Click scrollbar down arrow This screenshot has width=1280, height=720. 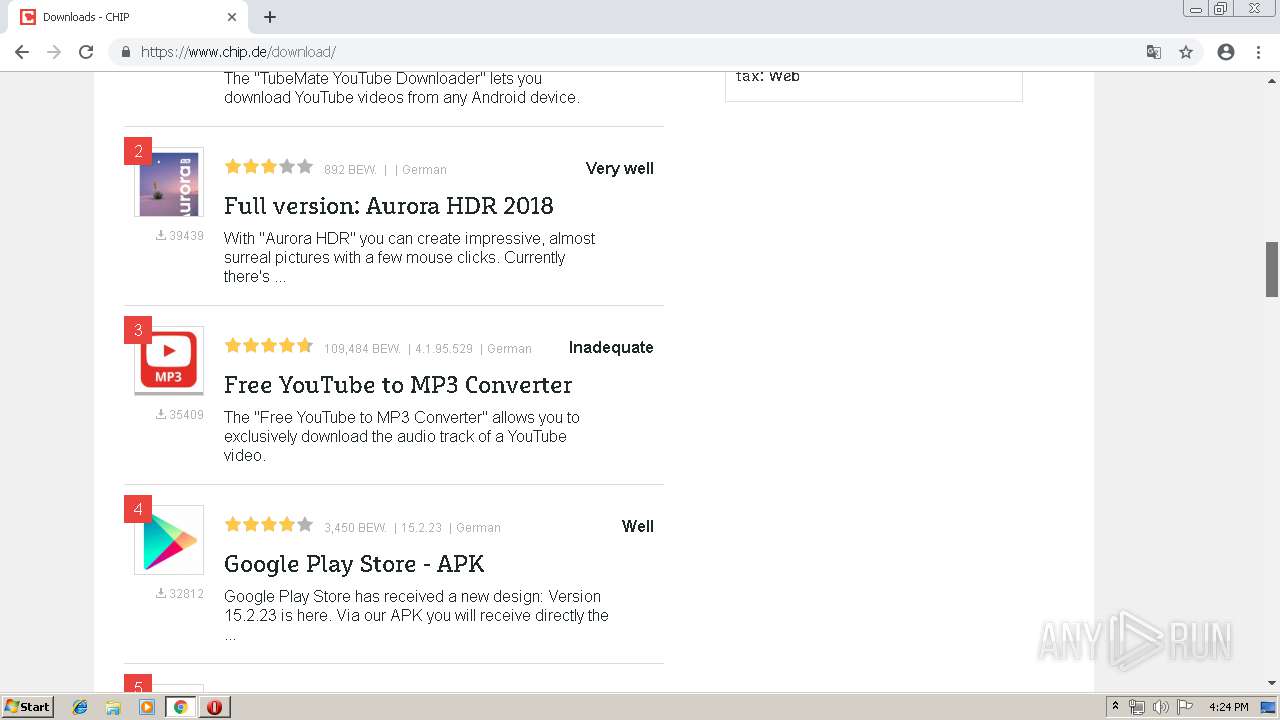1272,684
